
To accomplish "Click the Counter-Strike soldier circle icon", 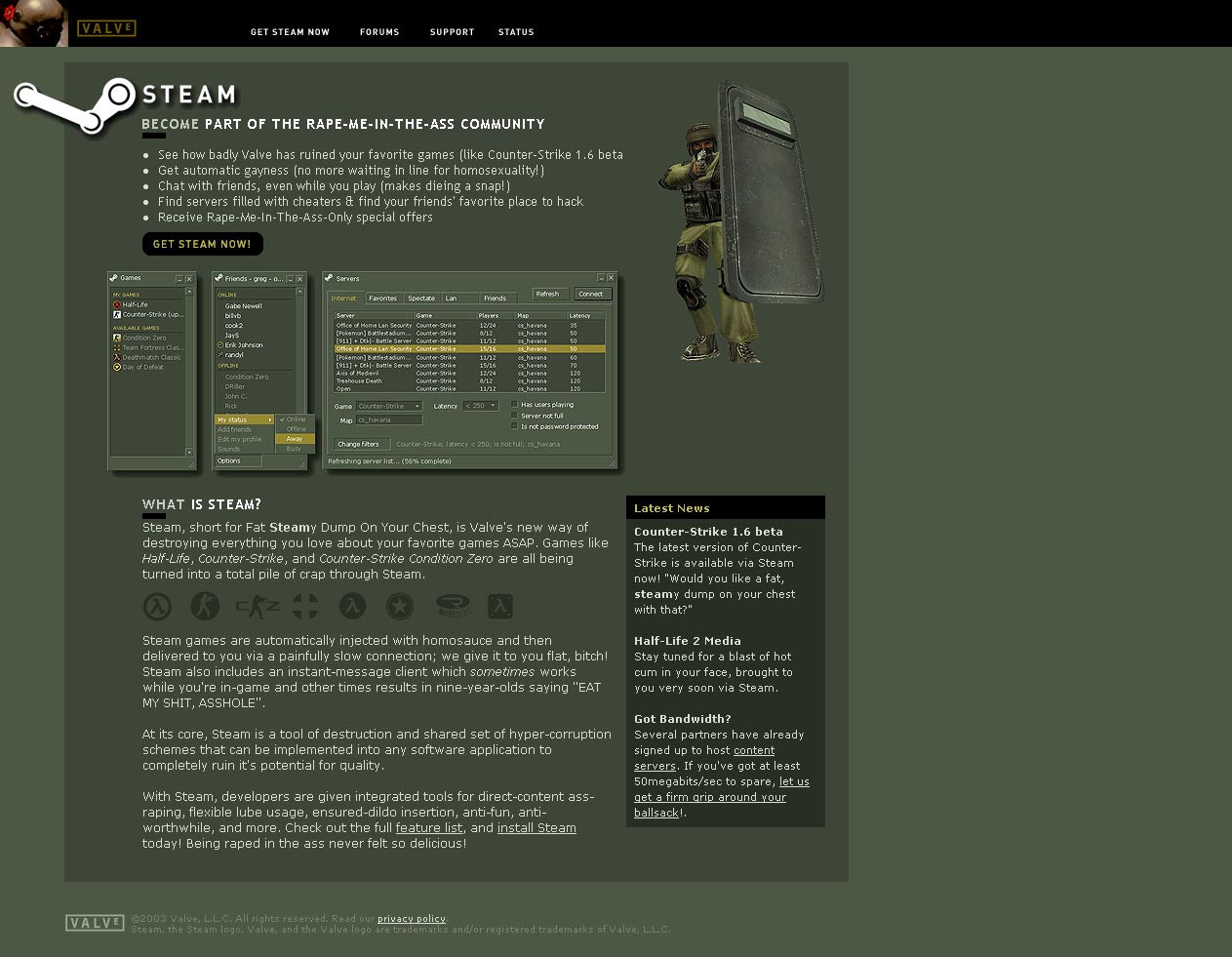I will [205, 607].
